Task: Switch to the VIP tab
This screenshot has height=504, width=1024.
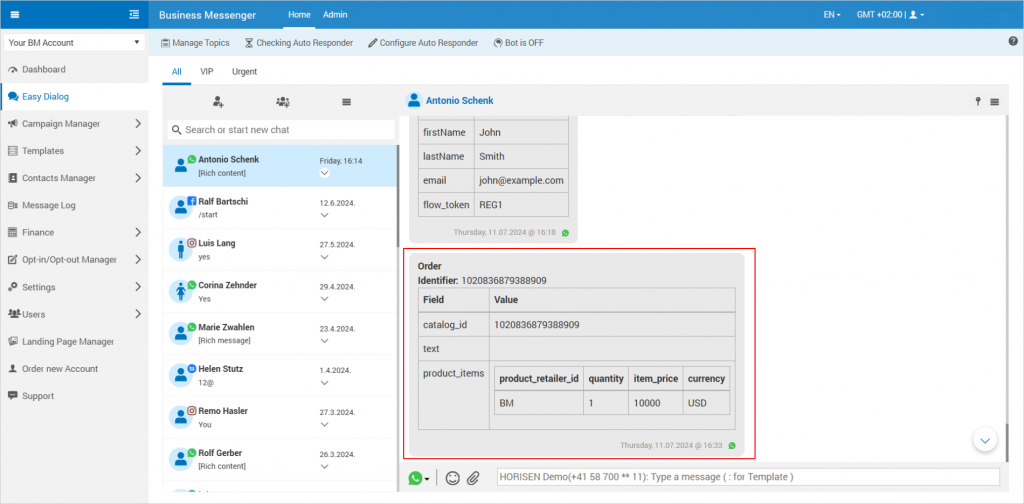Action: click(x=206, y=72)
